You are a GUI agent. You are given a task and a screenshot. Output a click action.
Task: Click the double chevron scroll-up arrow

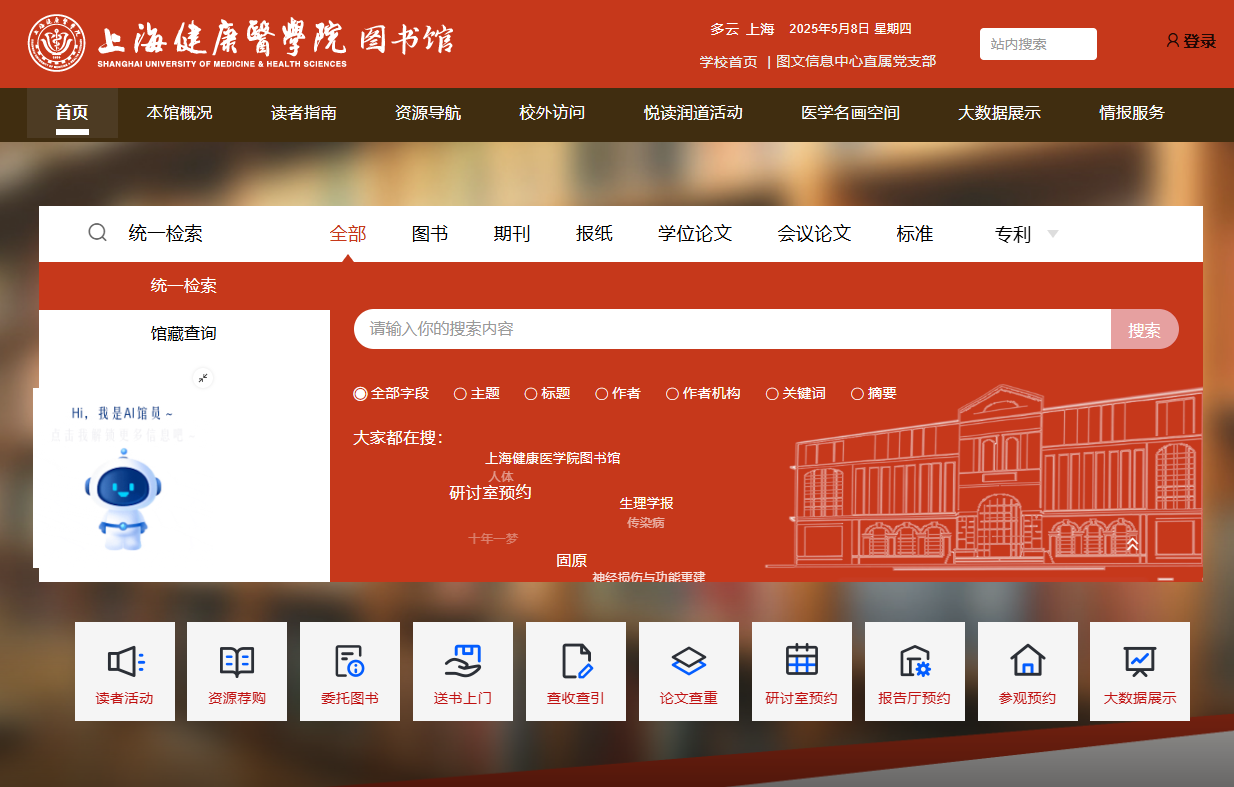(1132, 545)
